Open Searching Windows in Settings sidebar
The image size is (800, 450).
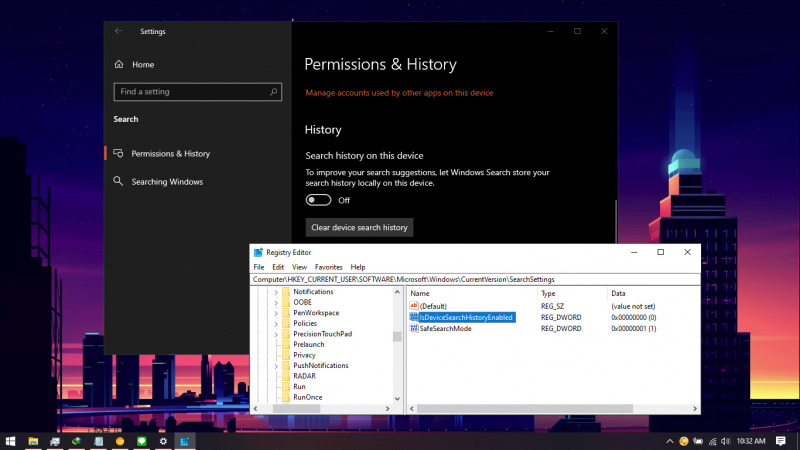click(x=167, y=182)
